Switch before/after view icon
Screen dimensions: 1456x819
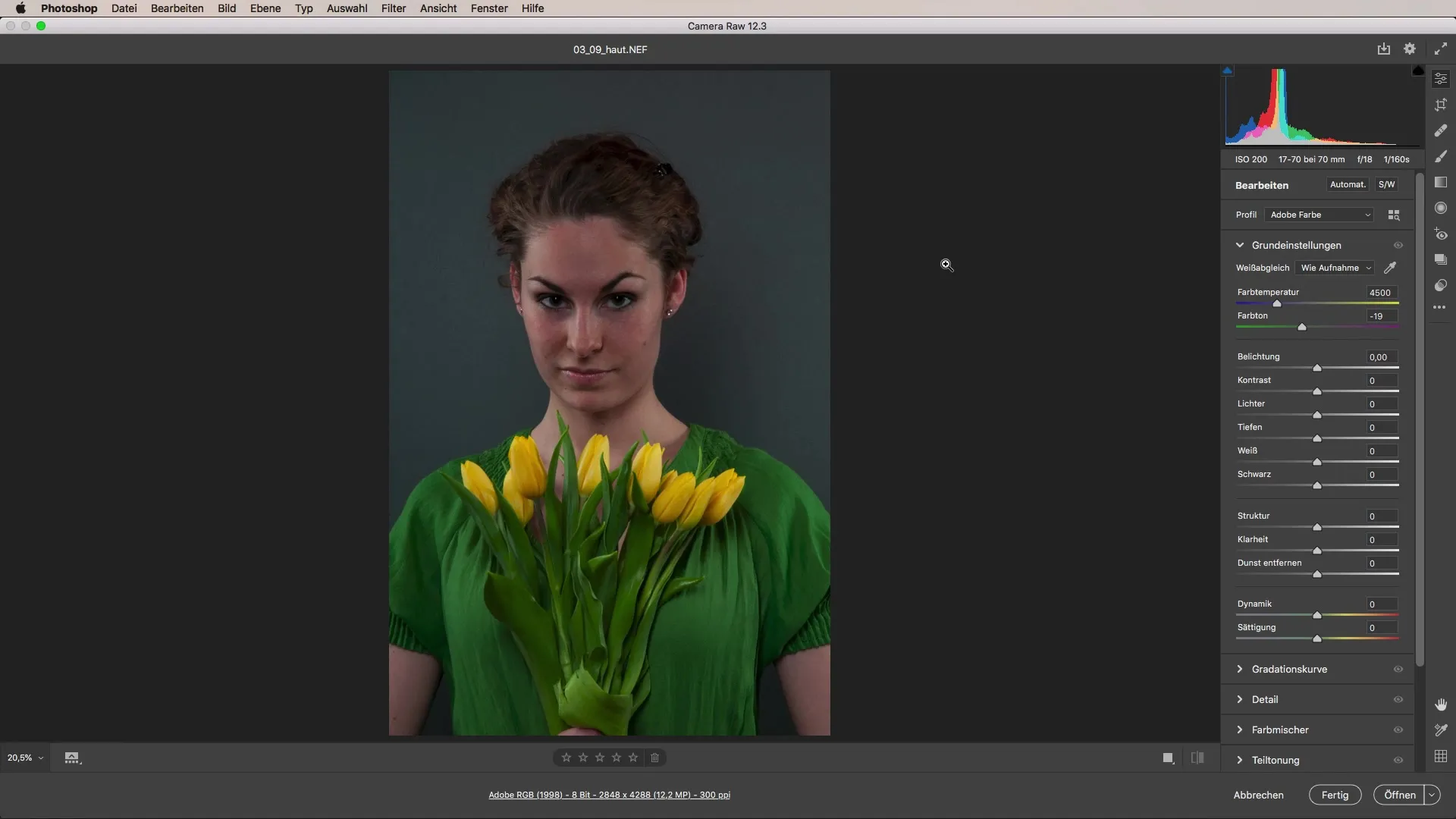(x=1197, y=758)
